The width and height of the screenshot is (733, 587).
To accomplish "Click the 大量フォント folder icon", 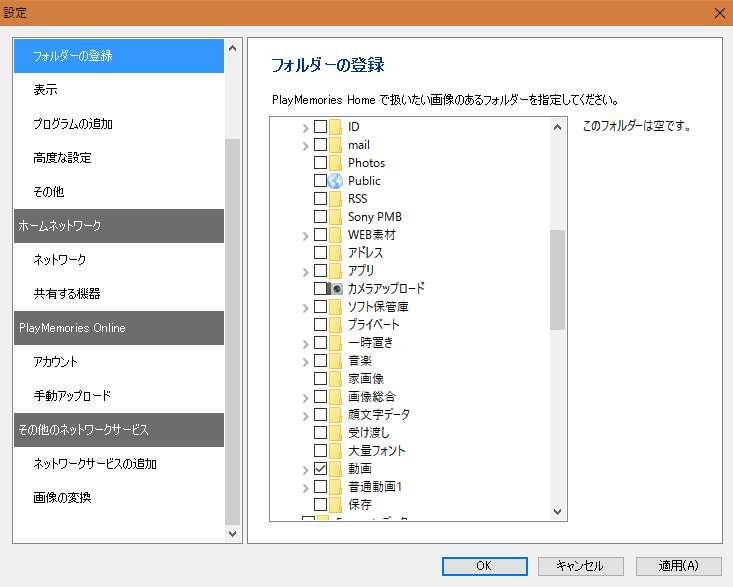I will click(335, 451).
